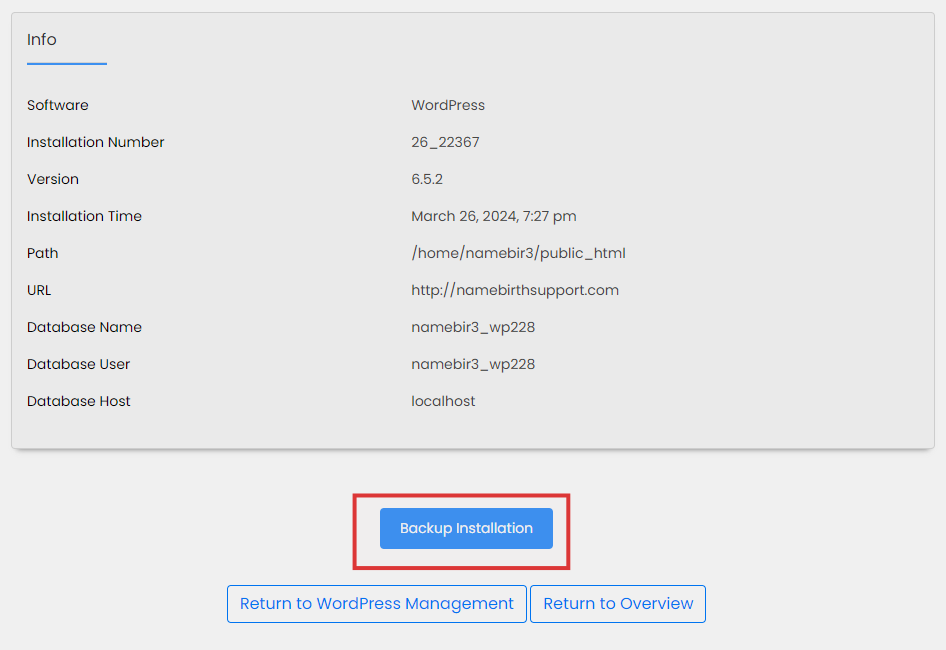Click the Database User value namebir3_wp228
The height and width of the screenshot is (650, 946).
coord(473,364)
